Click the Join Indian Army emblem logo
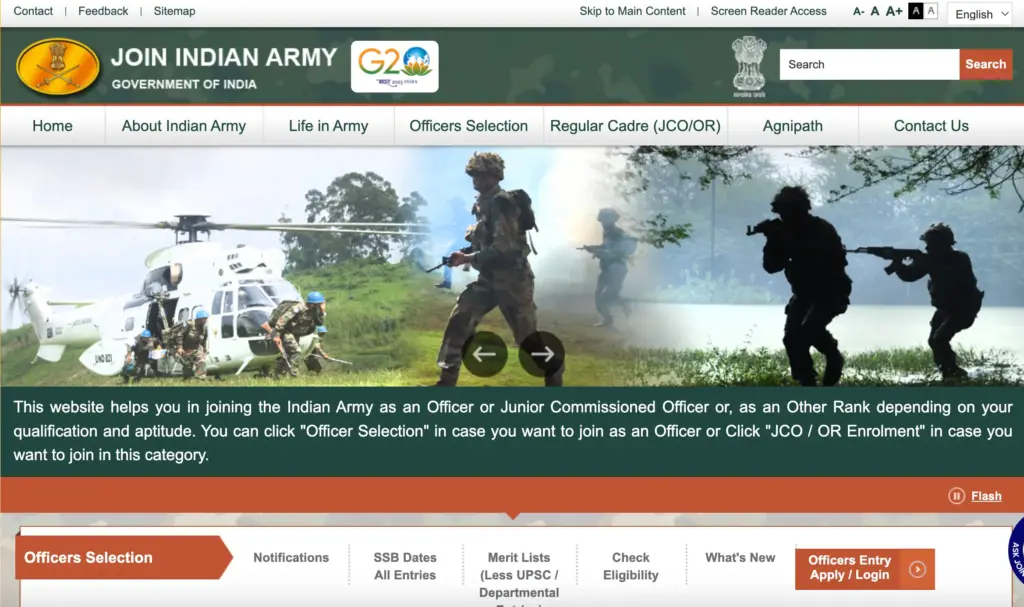This screenshot has width=1024, height=607. 57,66
